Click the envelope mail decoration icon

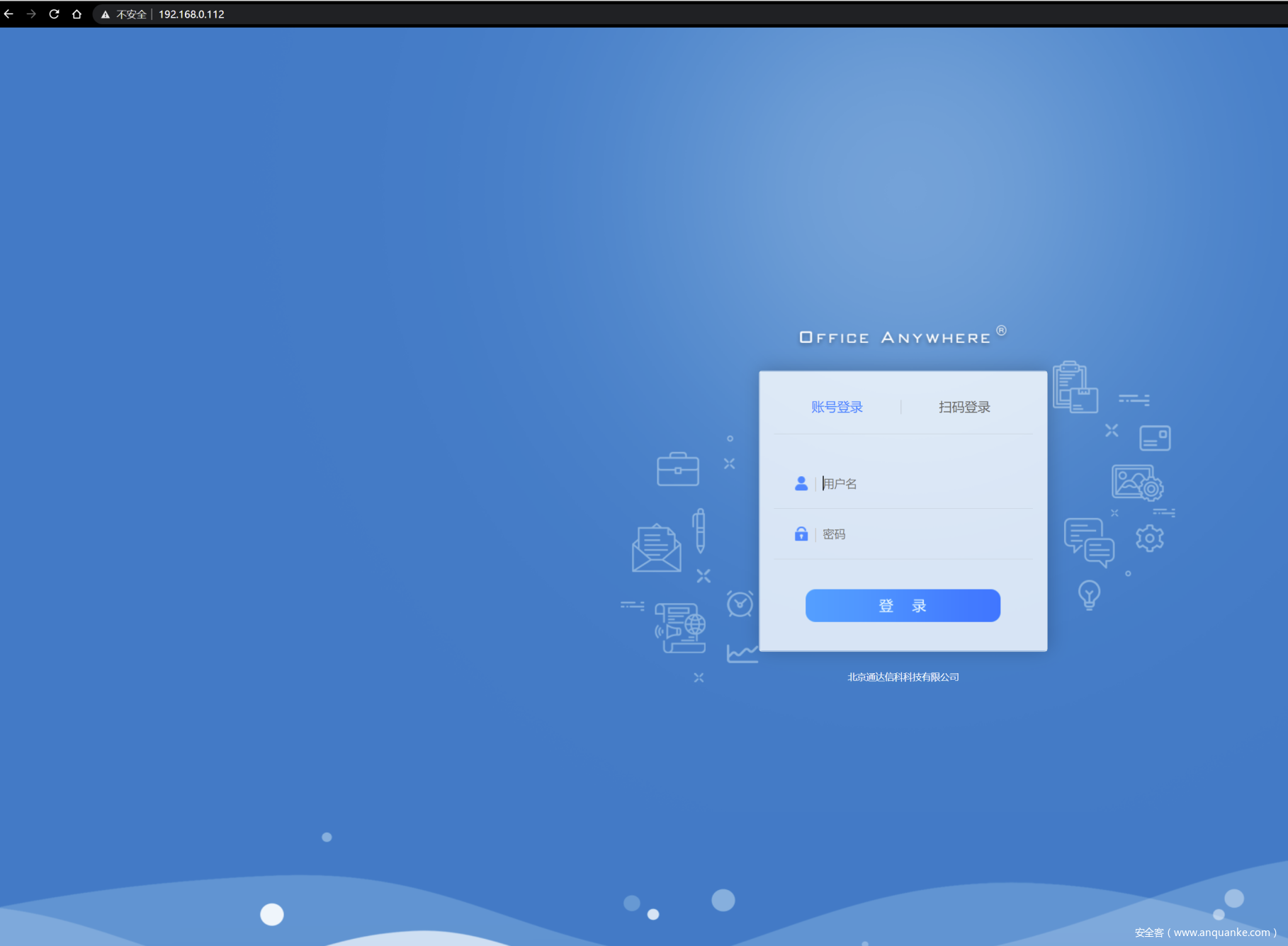[656, 548]
